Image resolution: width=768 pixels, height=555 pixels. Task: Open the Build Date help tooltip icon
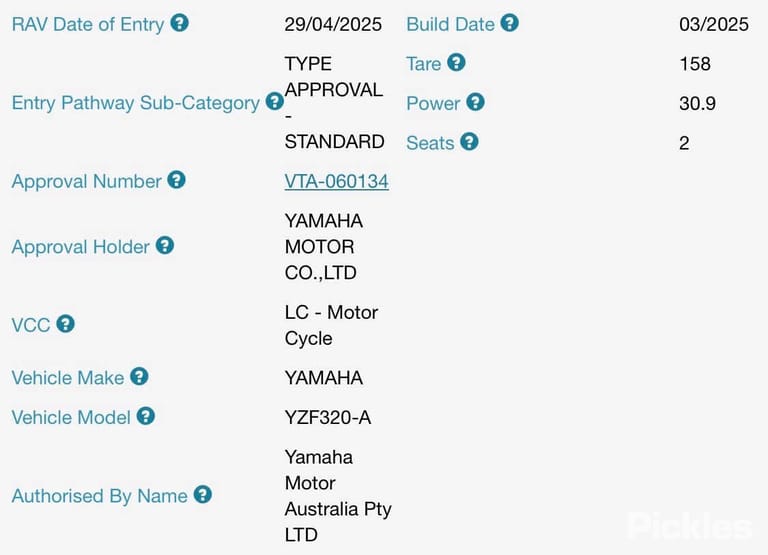(x=509, y=23)
